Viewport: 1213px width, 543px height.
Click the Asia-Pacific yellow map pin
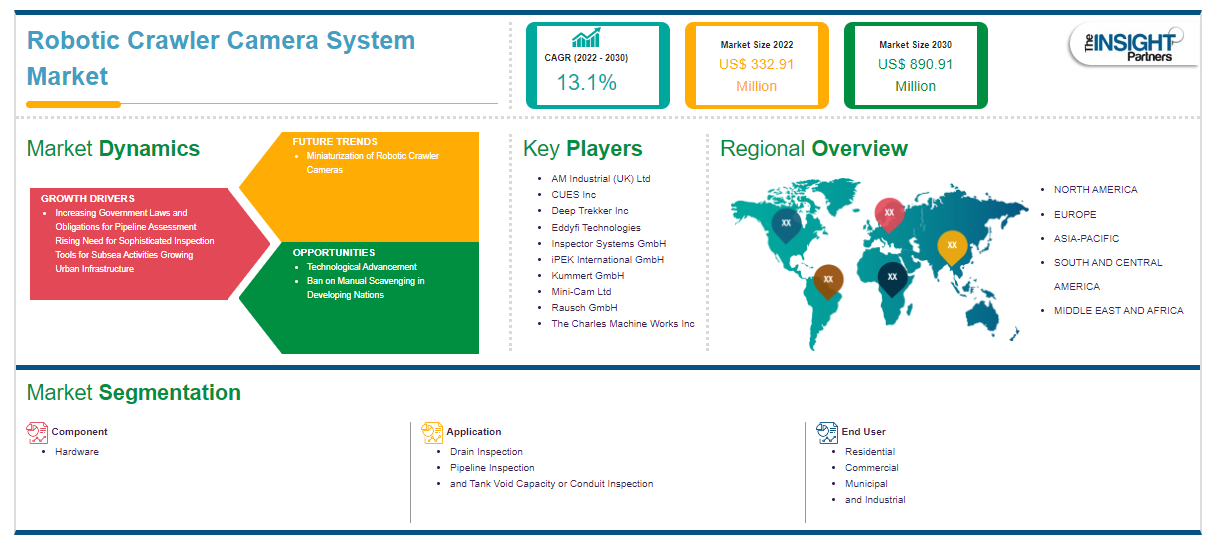951,247
